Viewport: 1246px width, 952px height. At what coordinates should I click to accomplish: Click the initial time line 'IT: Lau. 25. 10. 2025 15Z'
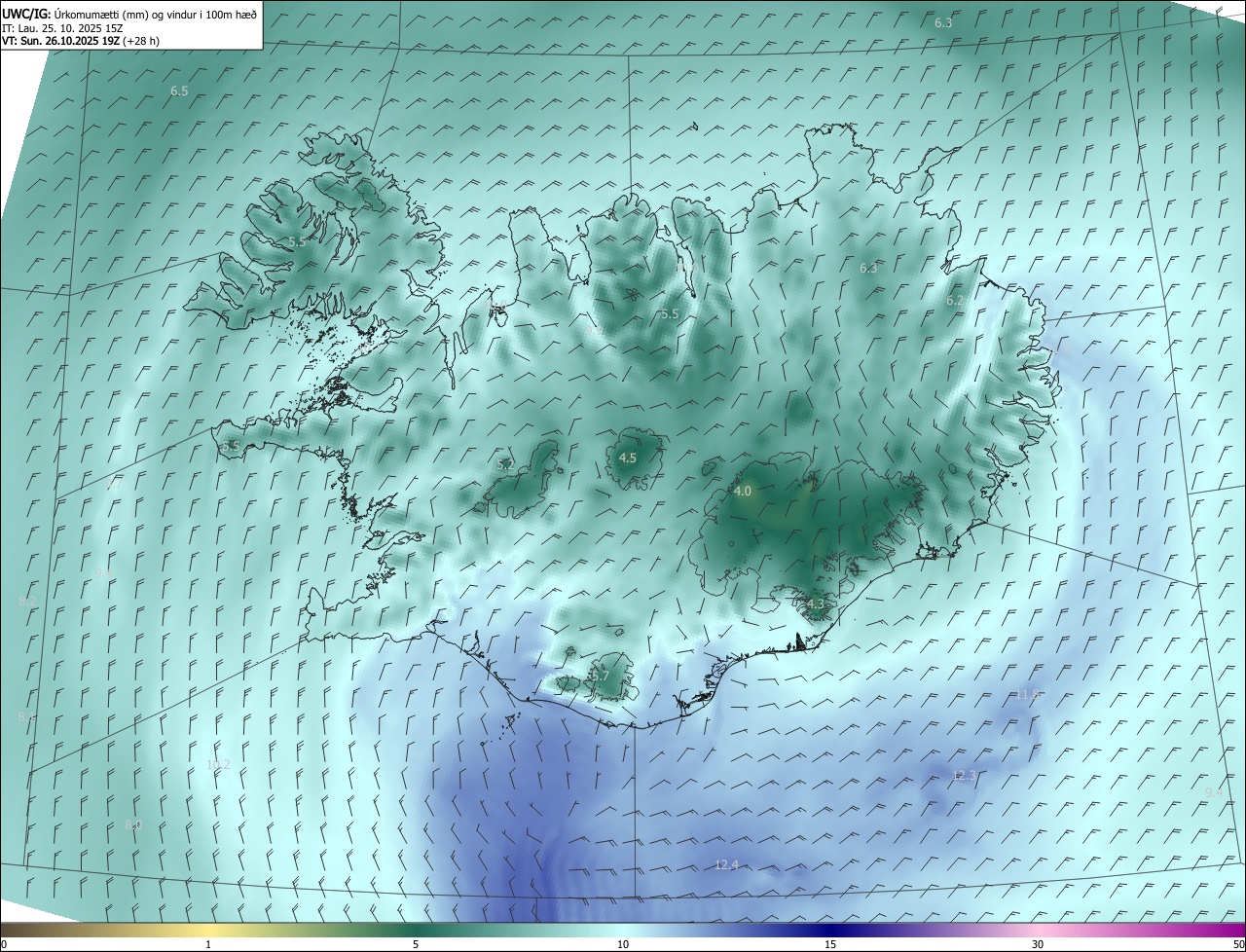[62, 27]
